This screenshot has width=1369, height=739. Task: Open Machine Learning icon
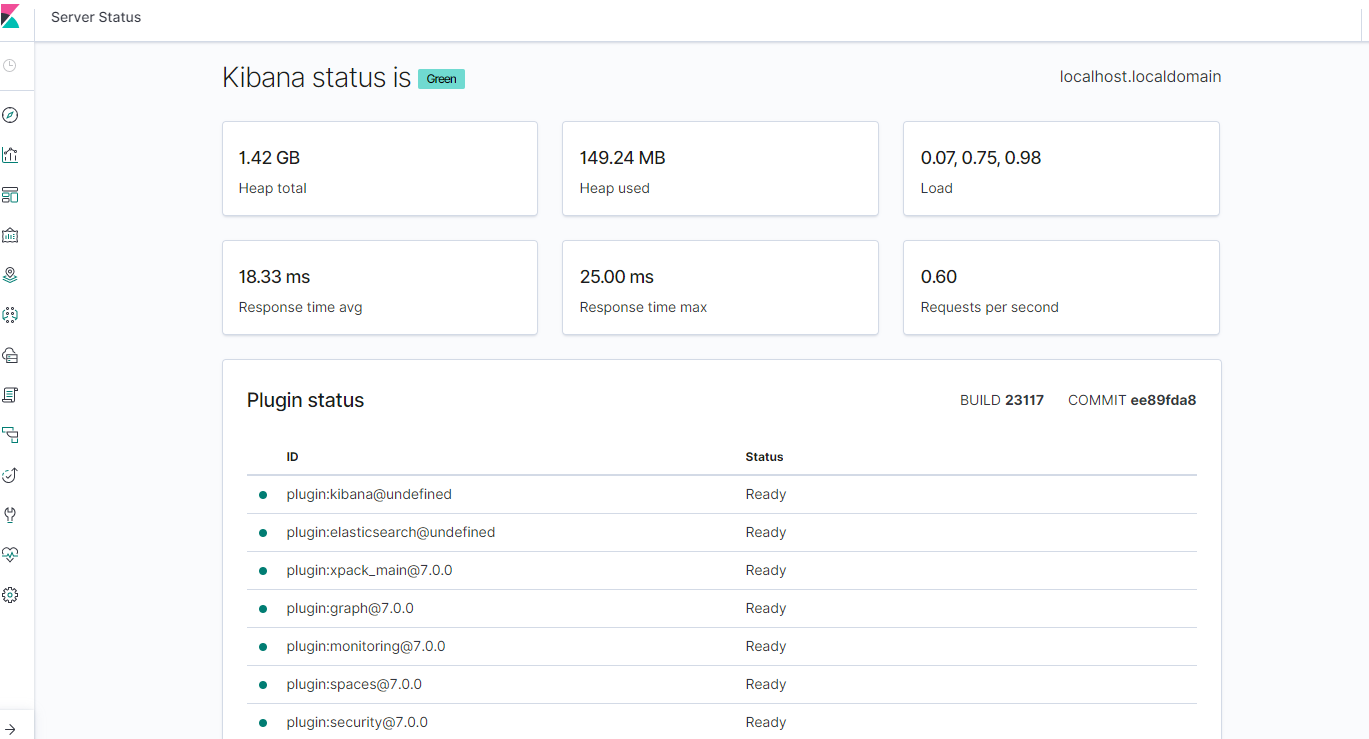(x=10, y=315)
